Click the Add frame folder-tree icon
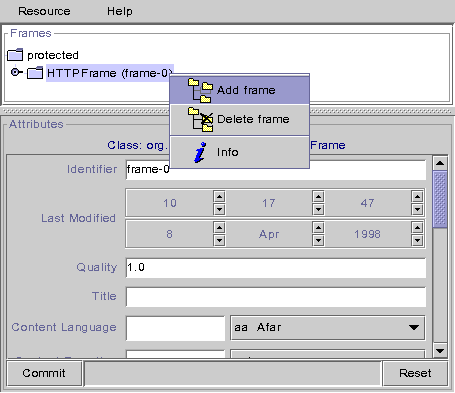455x393 pixels. (x=200, y=90)
